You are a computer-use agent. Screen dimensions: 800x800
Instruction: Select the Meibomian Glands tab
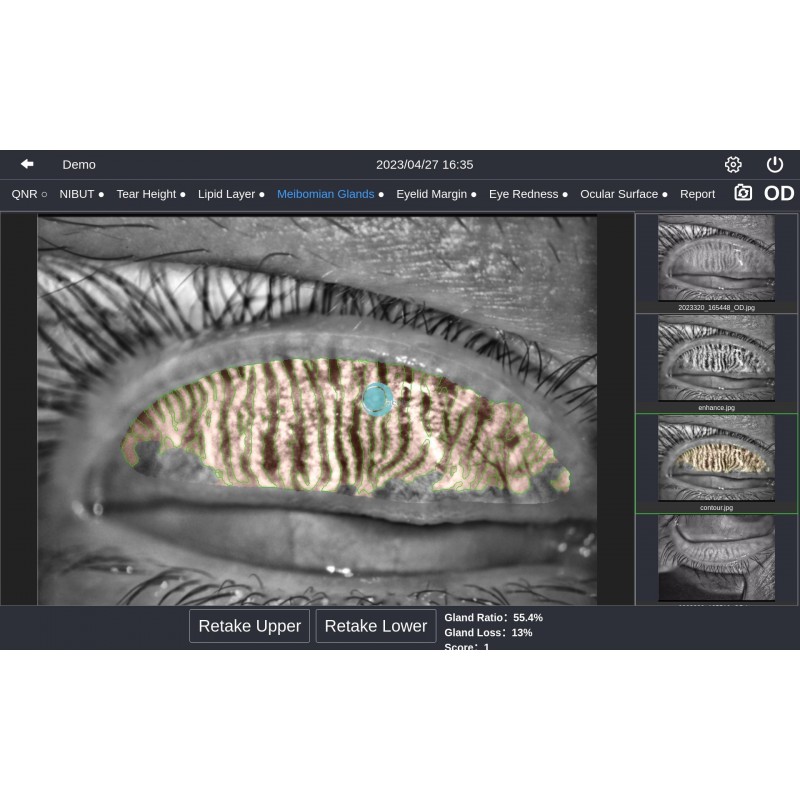click(x=330, y=194)
